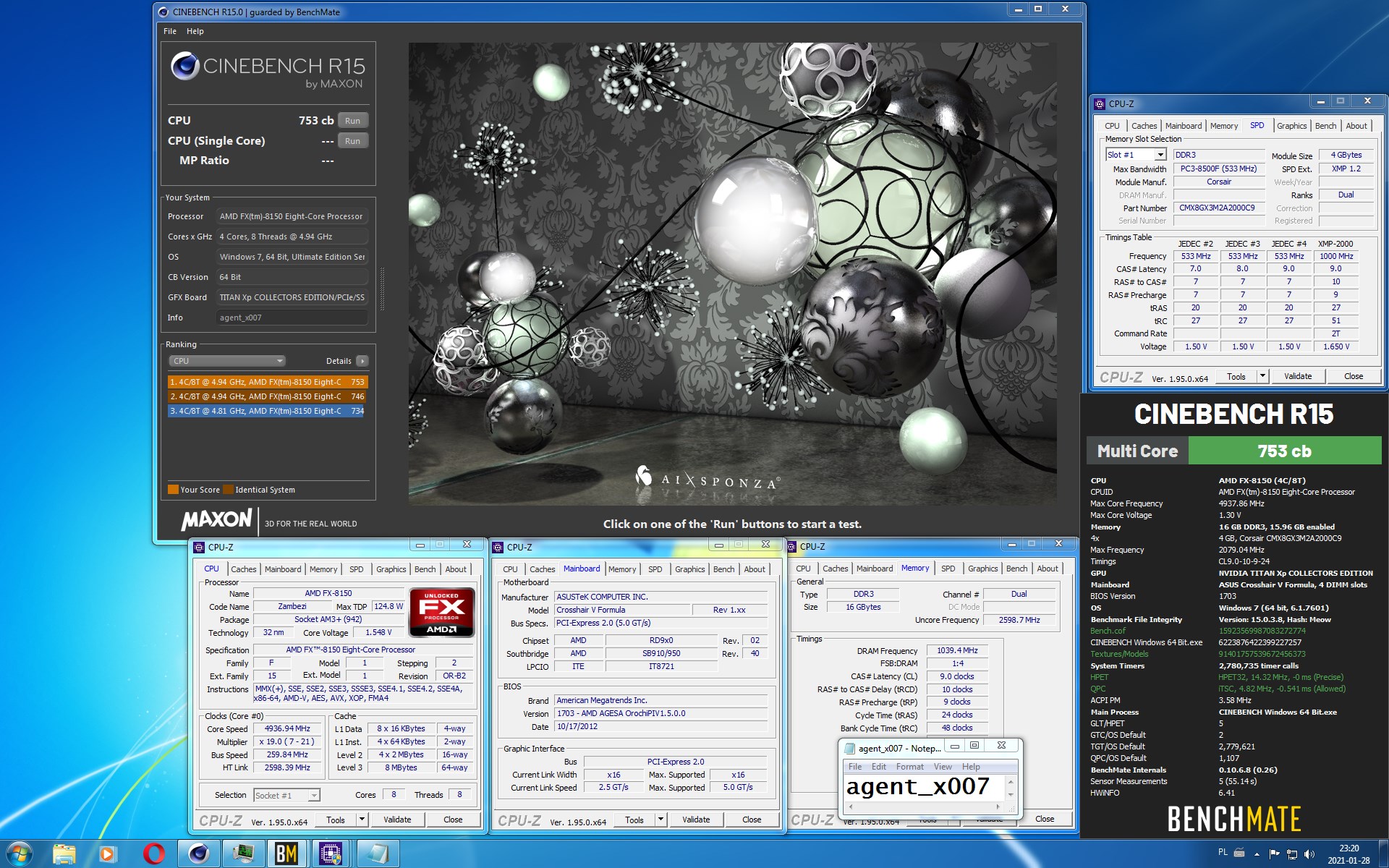Select Caches tab in left CPU-Z window

[244, 569]
